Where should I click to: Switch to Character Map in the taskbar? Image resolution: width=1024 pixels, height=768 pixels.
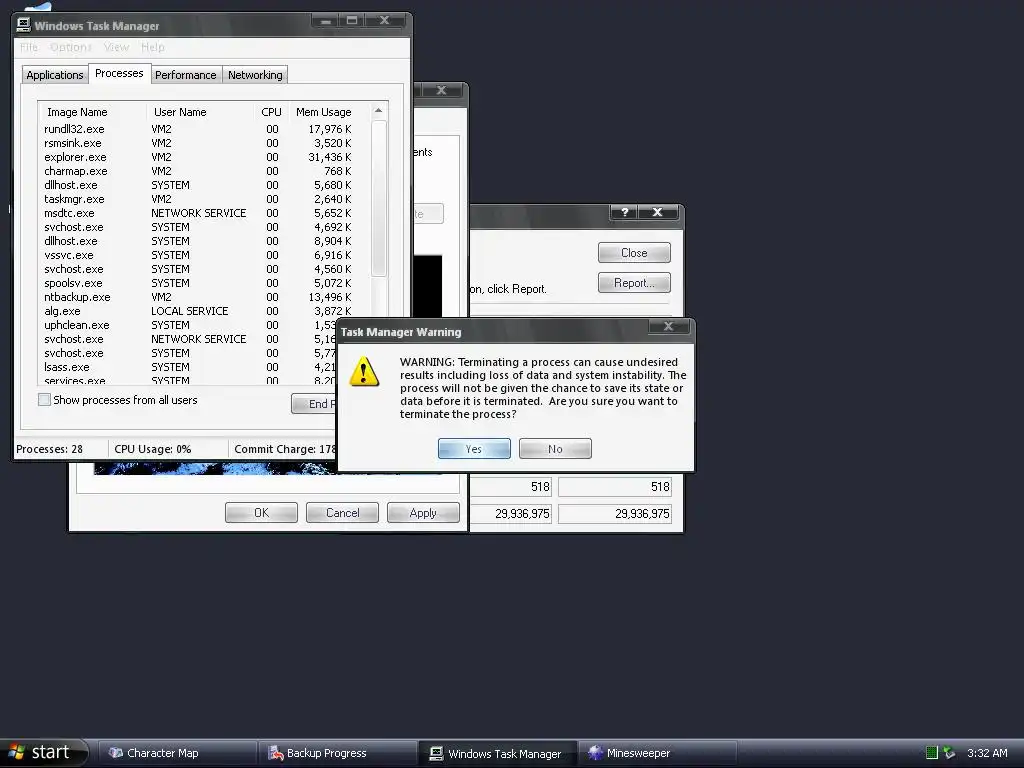pyautogui.click(x=176, y=753)
